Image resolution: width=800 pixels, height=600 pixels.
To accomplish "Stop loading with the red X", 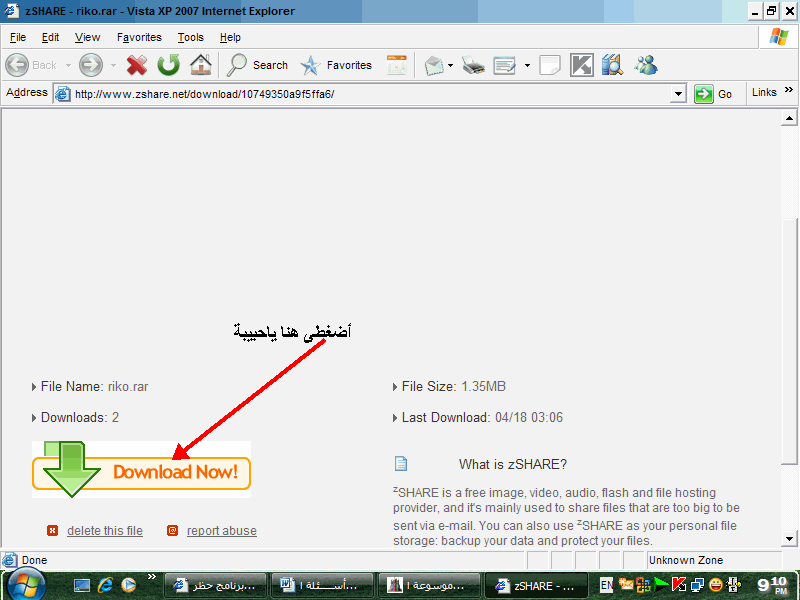I will (x=137, y=65).
